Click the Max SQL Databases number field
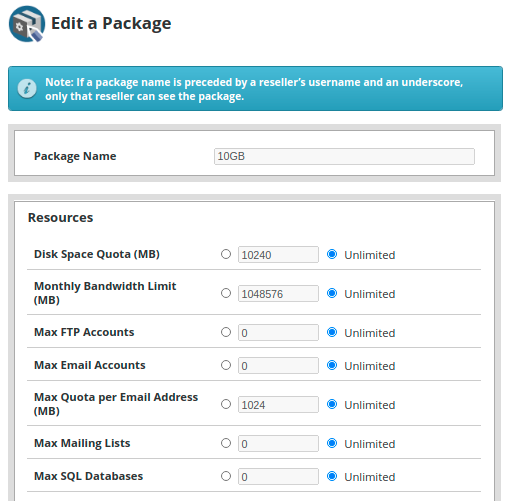This screenshot has width=523, height=501. tap(278, 477)
